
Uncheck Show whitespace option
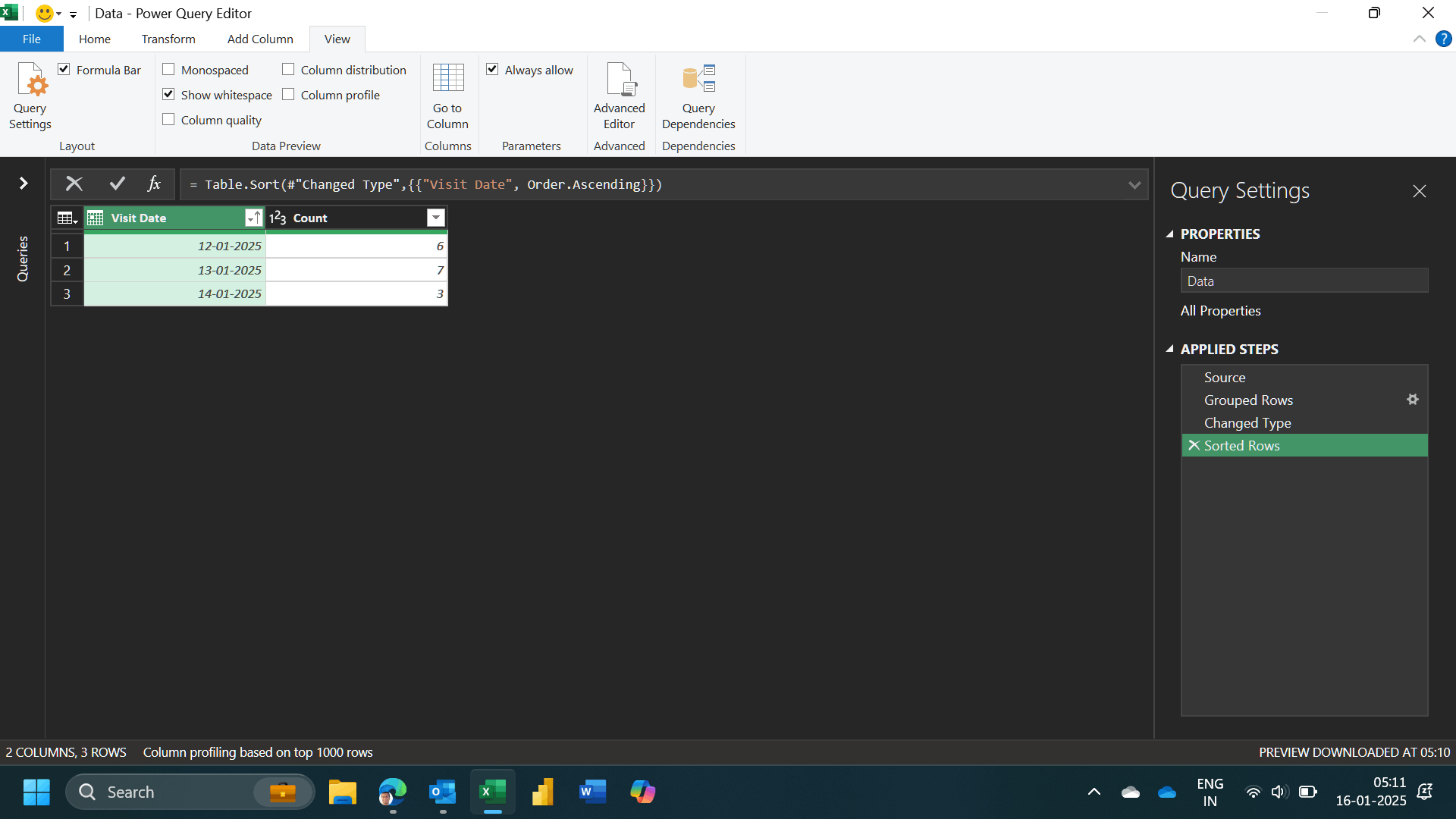coord(168,95)
